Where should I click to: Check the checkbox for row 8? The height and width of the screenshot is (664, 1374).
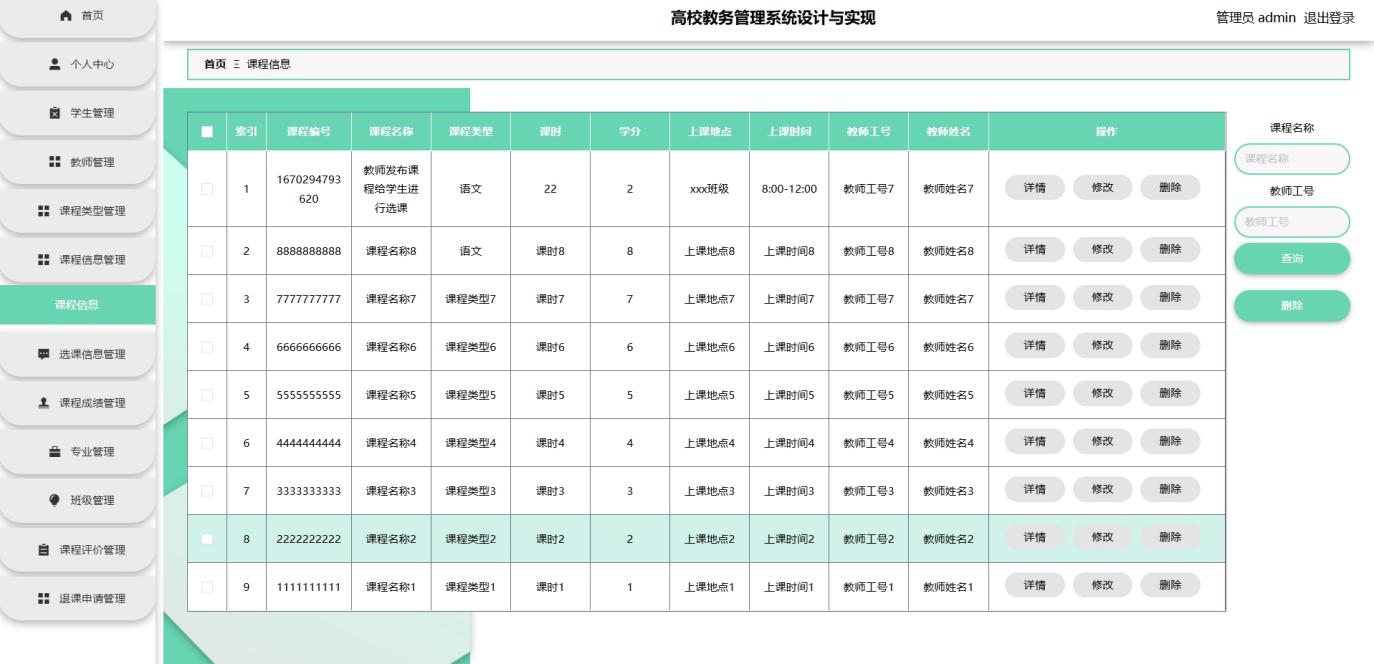click(x=207, y=537)
